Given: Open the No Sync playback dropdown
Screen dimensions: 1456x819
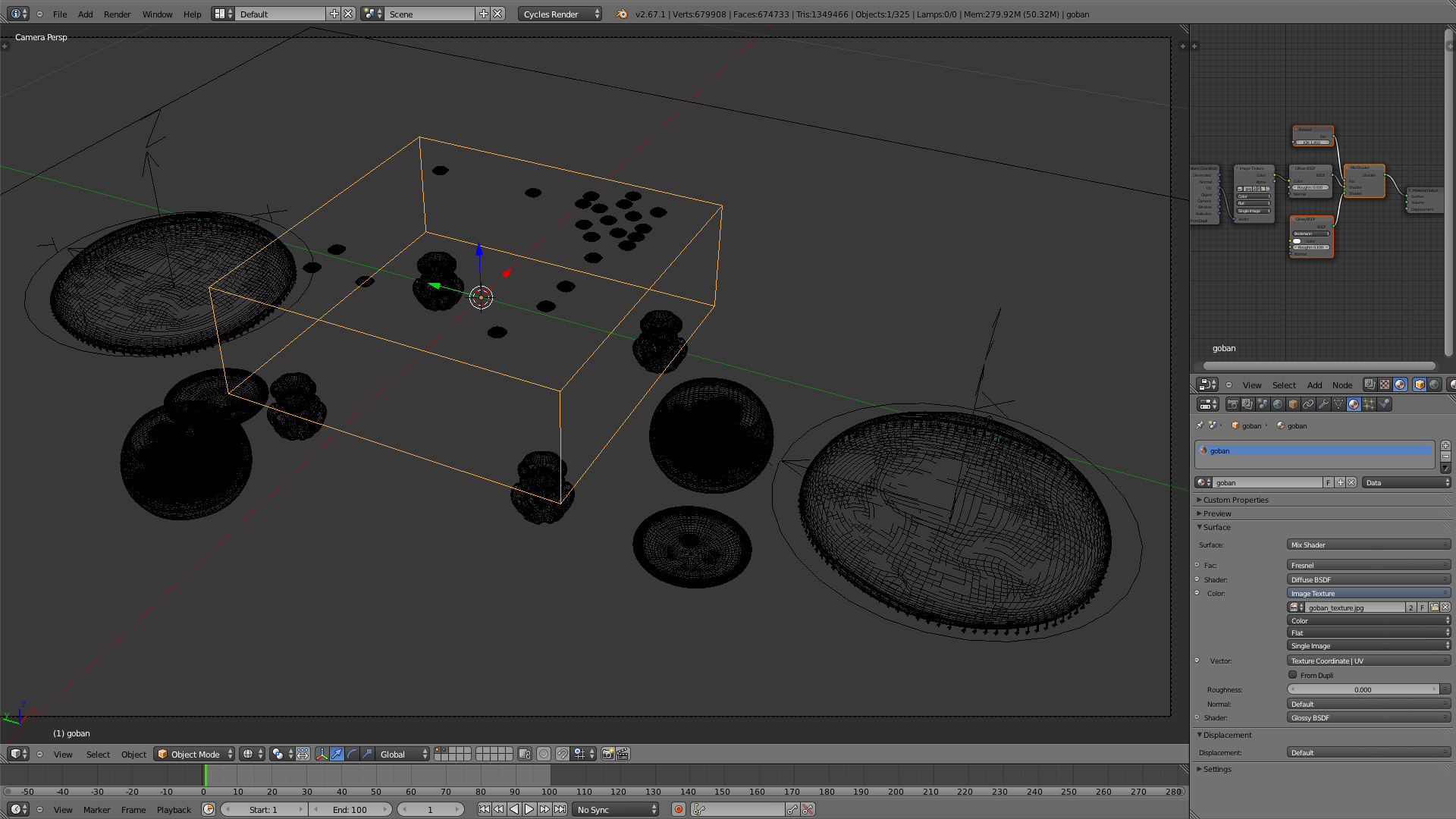Looking at the screenshot, I should pos(616,809).
